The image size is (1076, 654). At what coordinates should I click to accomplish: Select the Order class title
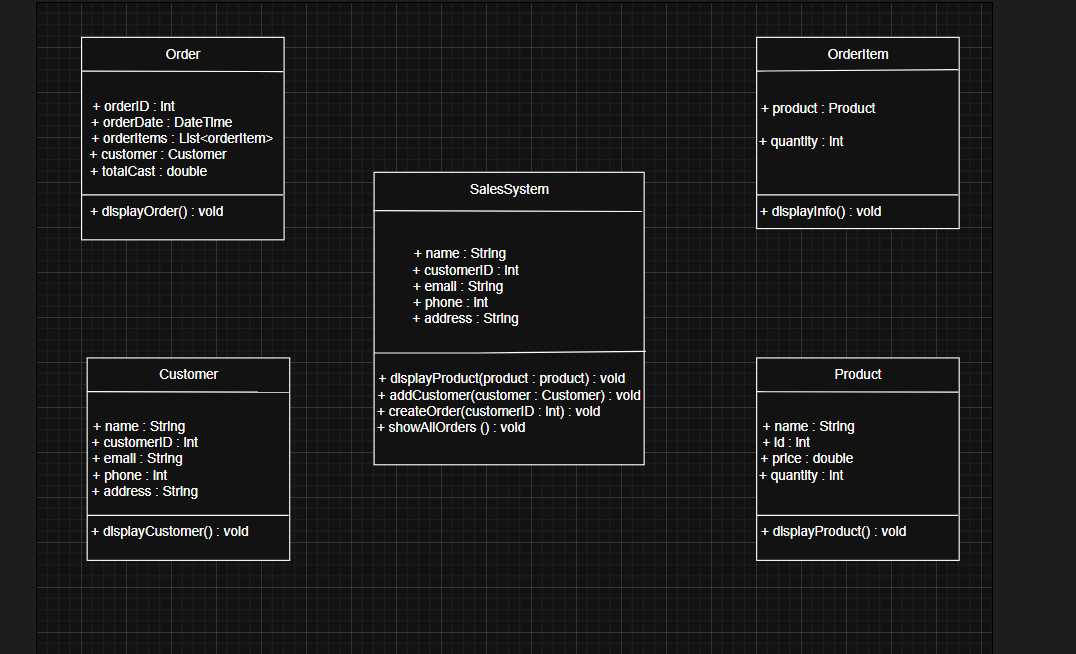pyautogui.click(x=183, y=55)
